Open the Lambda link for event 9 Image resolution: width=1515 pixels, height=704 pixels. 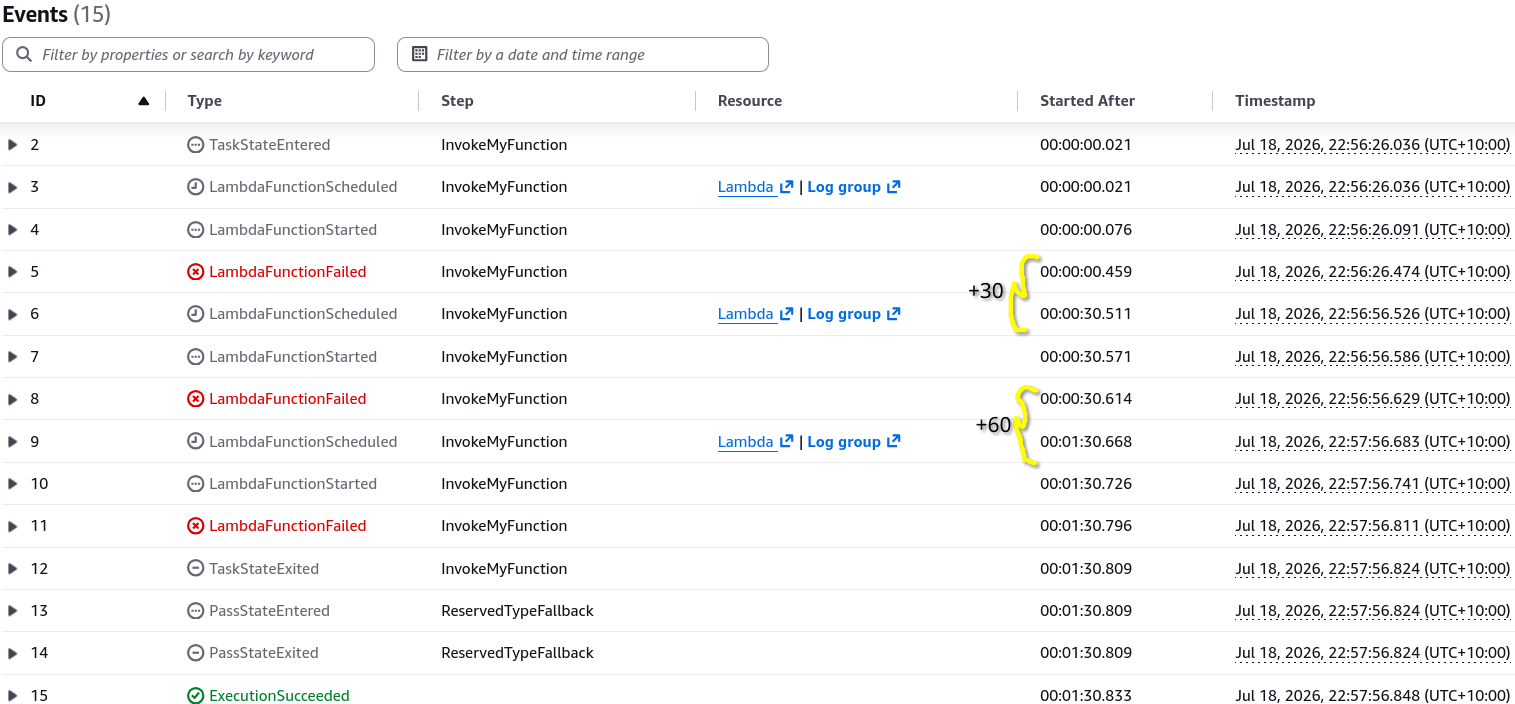(x=746, y=442)
